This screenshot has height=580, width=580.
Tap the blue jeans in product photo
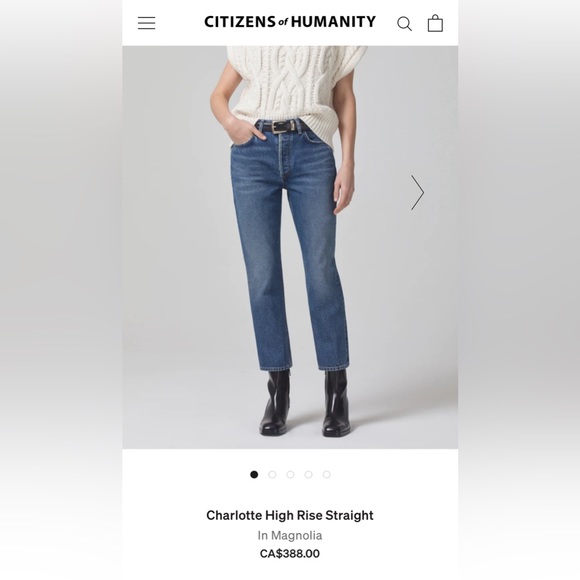click(290, 244)
